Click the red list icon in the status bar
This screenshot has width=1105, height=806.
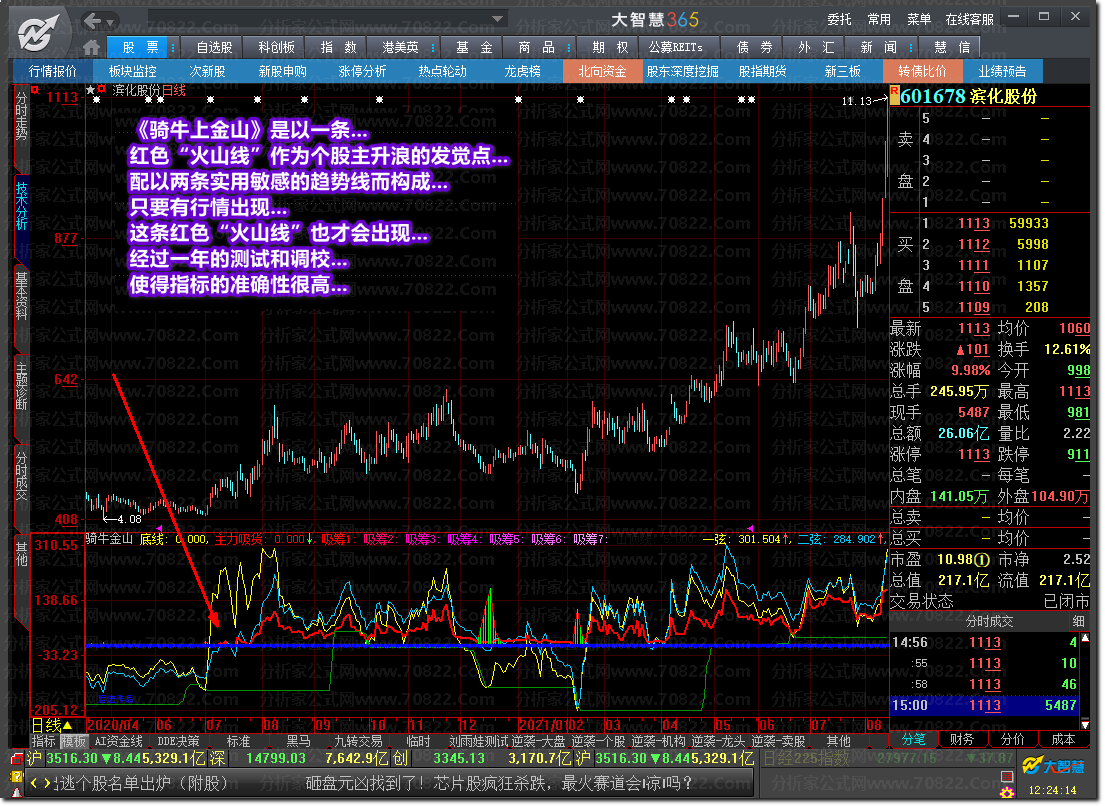[x=1006, y=776]
